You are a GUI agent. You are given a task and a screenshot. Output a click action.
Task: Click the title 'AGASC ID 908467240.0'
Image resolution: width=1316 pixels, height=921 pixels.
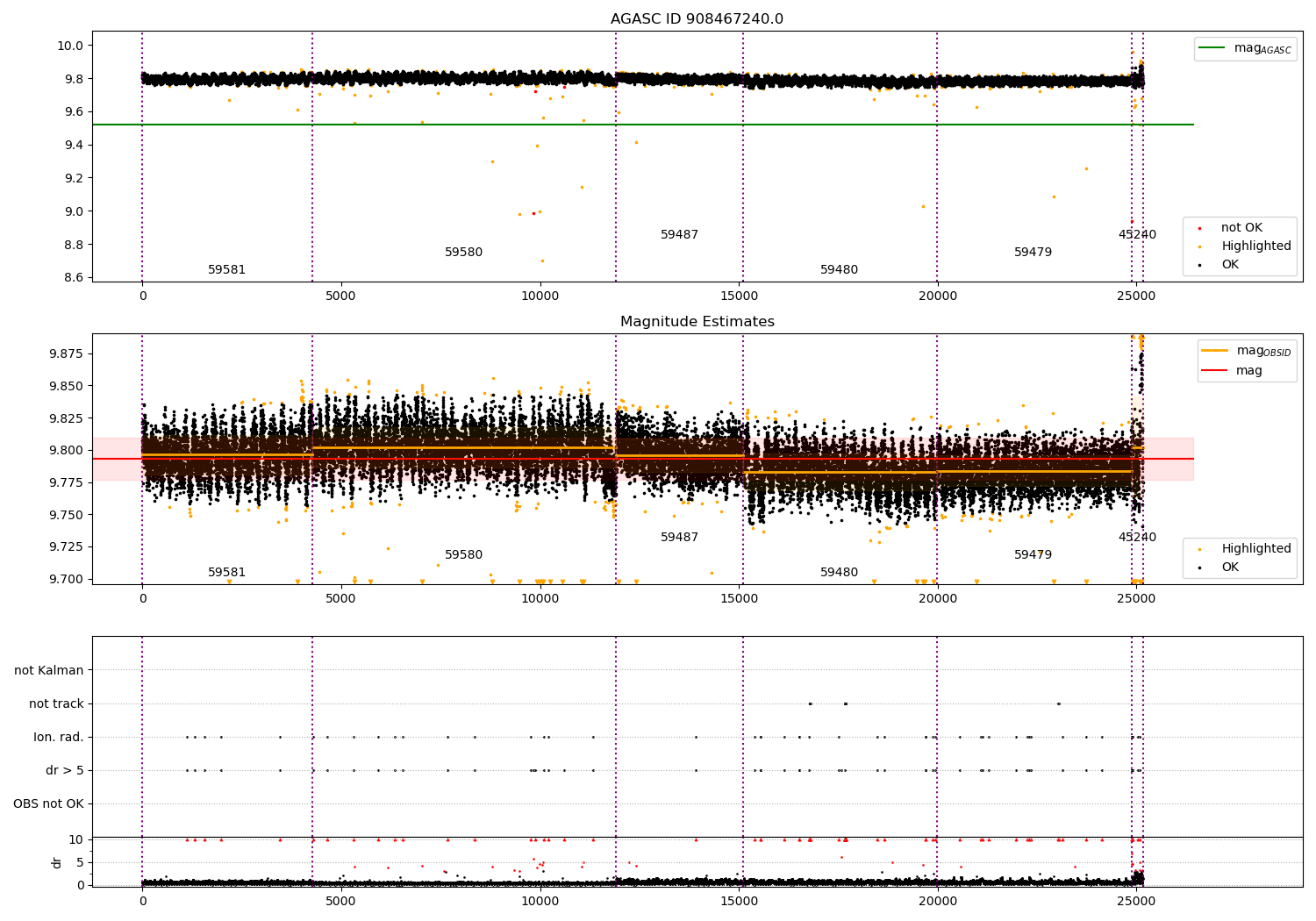coord(697,19)
